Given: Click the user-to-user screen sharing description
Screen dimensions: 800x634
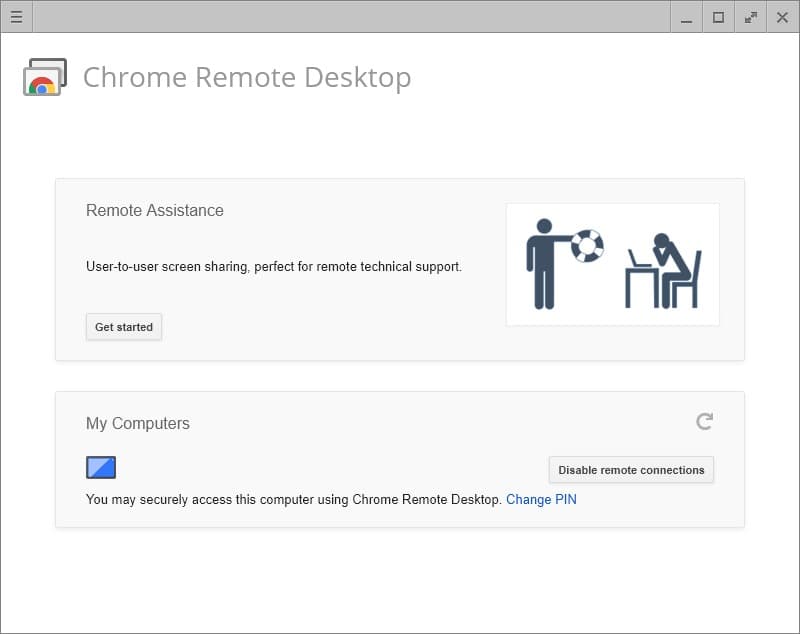Looking at the screenshot, I should pyautogui.click(x=274, y=267).
